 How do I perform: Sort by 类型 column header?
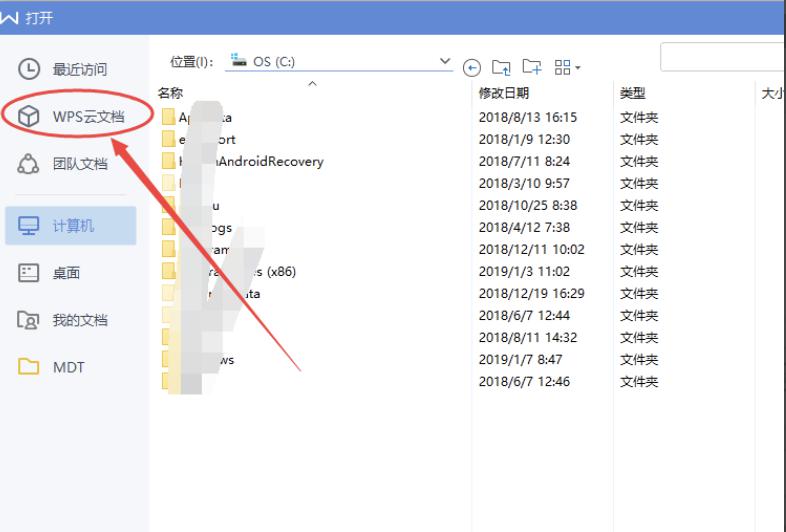coord(633,93)
